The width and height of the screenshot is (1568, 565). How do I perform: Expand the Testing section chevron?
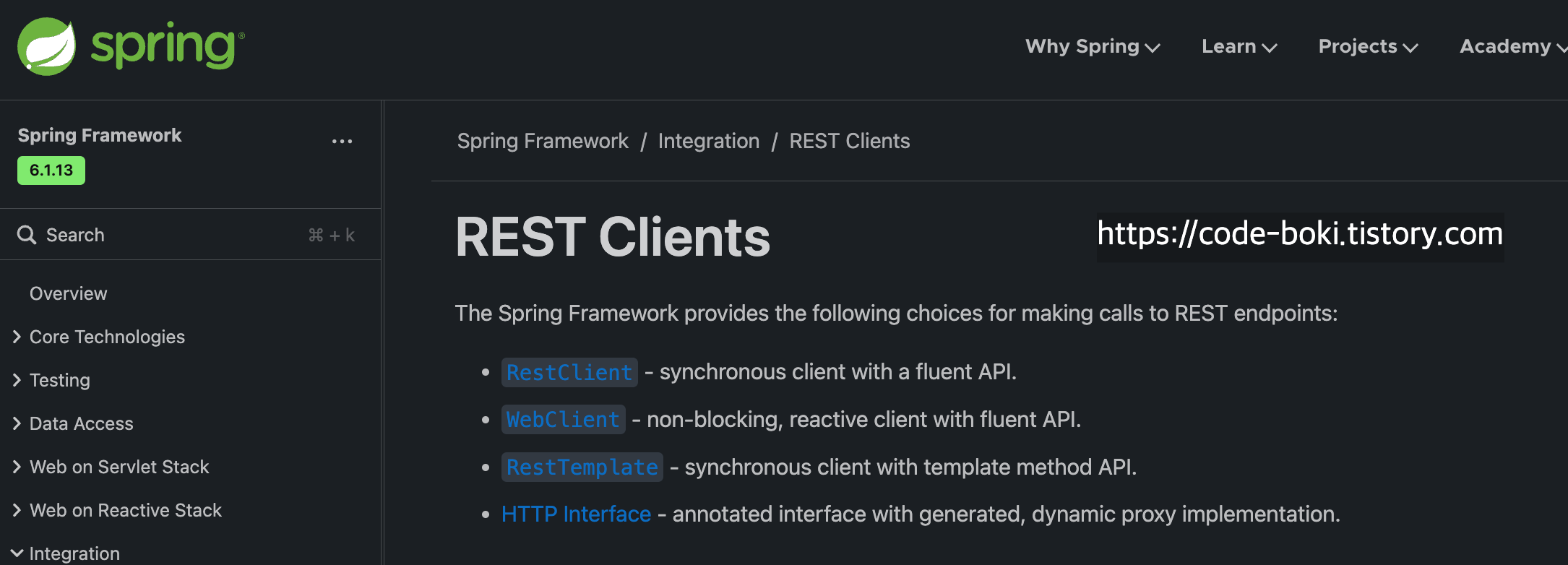(17, 380)
